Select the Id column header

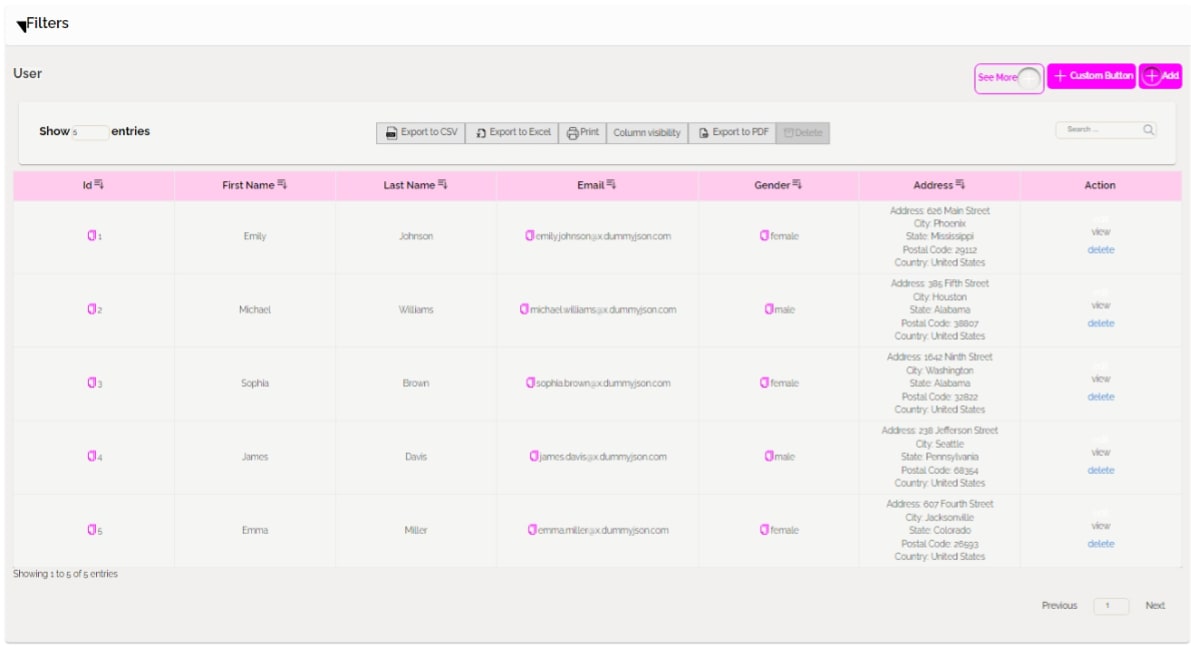(88, 183)
